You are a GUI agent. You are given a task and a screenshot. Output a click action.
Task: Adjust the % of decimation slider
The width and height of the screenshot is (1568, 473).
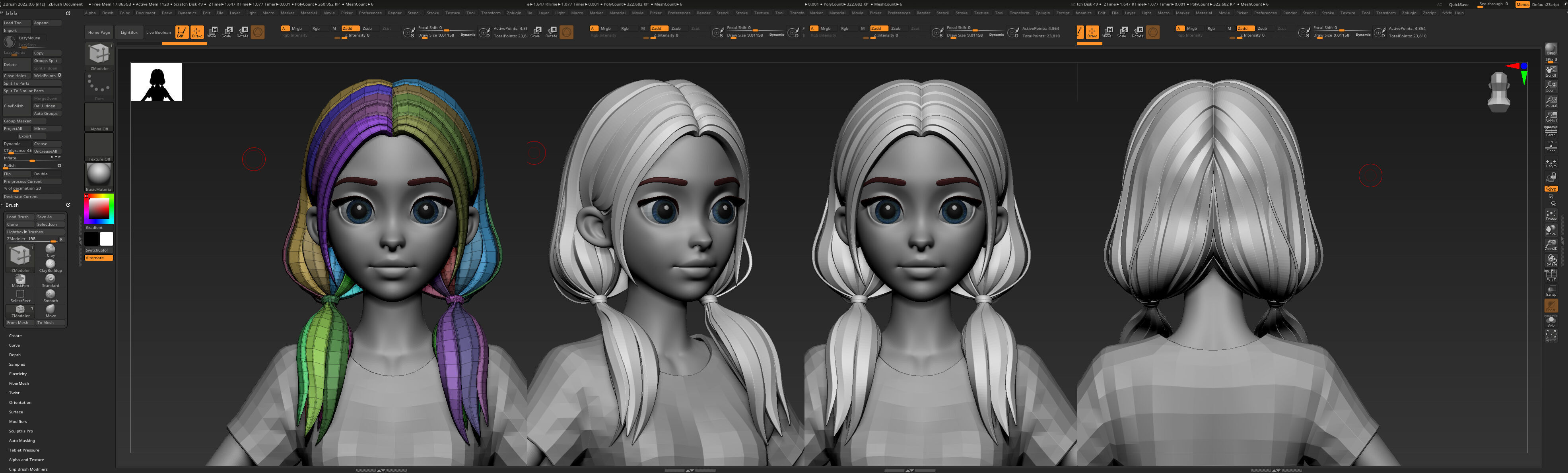tap(32, 189)
